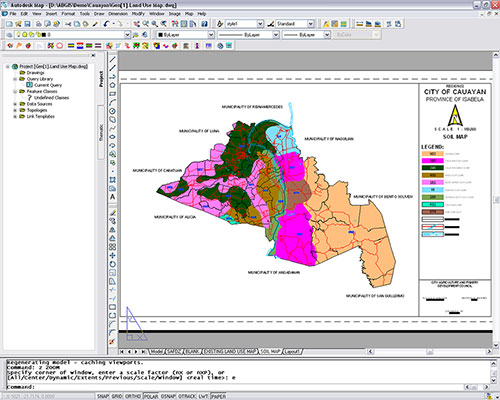Image resolution: width=500 pixels, height=400 pixels.
Task: Select the Rotate modify tool
Action: 113,264
